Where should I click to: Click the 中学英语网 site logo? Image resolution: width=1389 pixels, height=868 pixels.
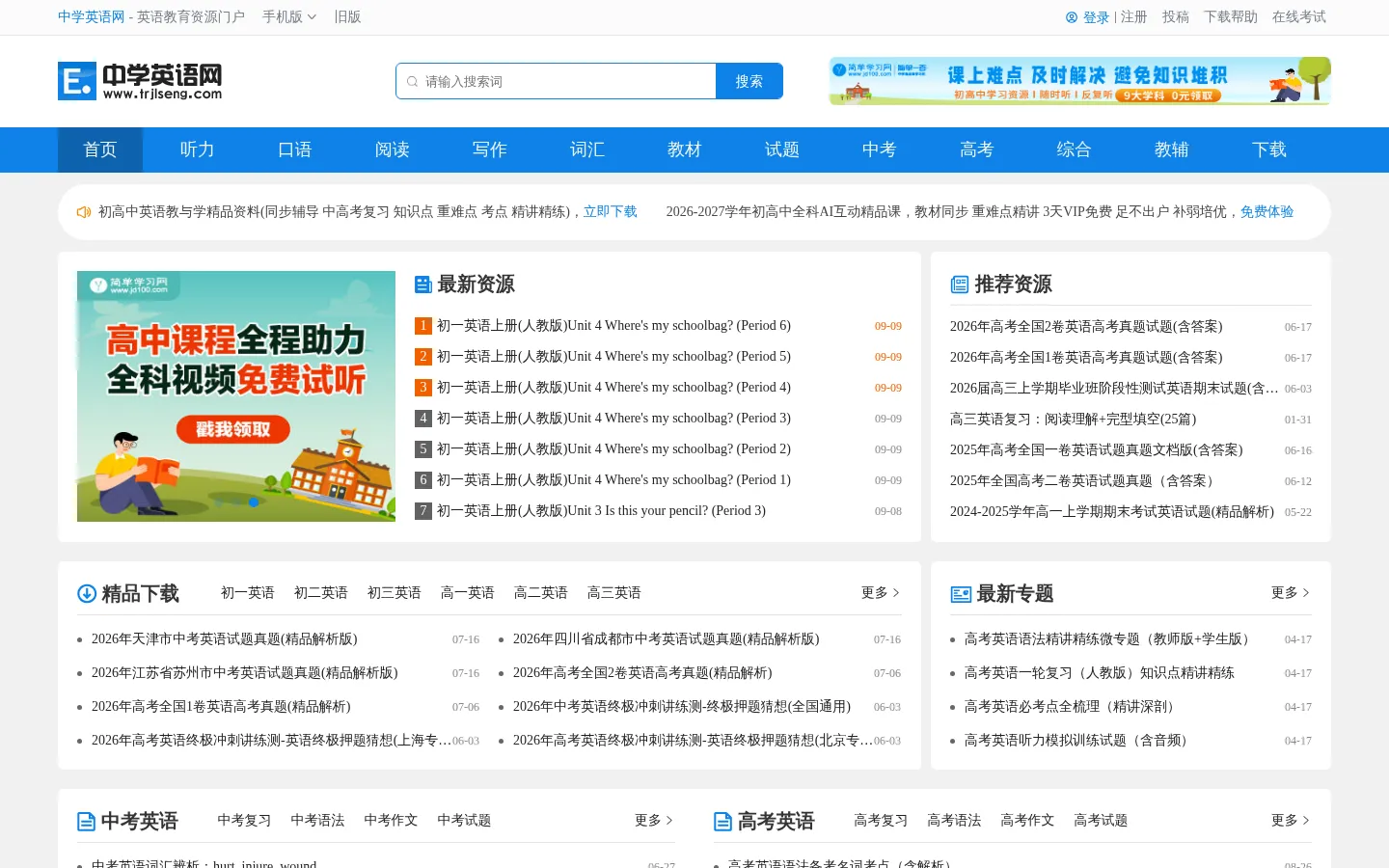(140, 81)
